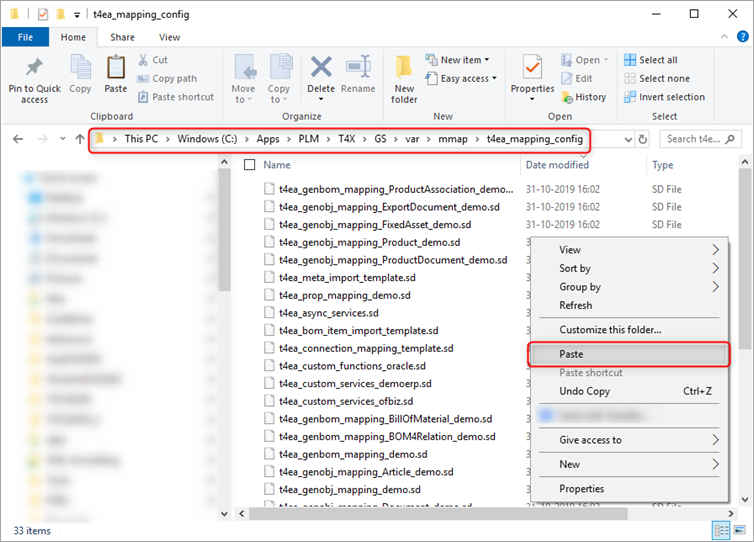This screenshot has width=754, height=542.
Task: Click Select none in ribbon
Action: 657,78
